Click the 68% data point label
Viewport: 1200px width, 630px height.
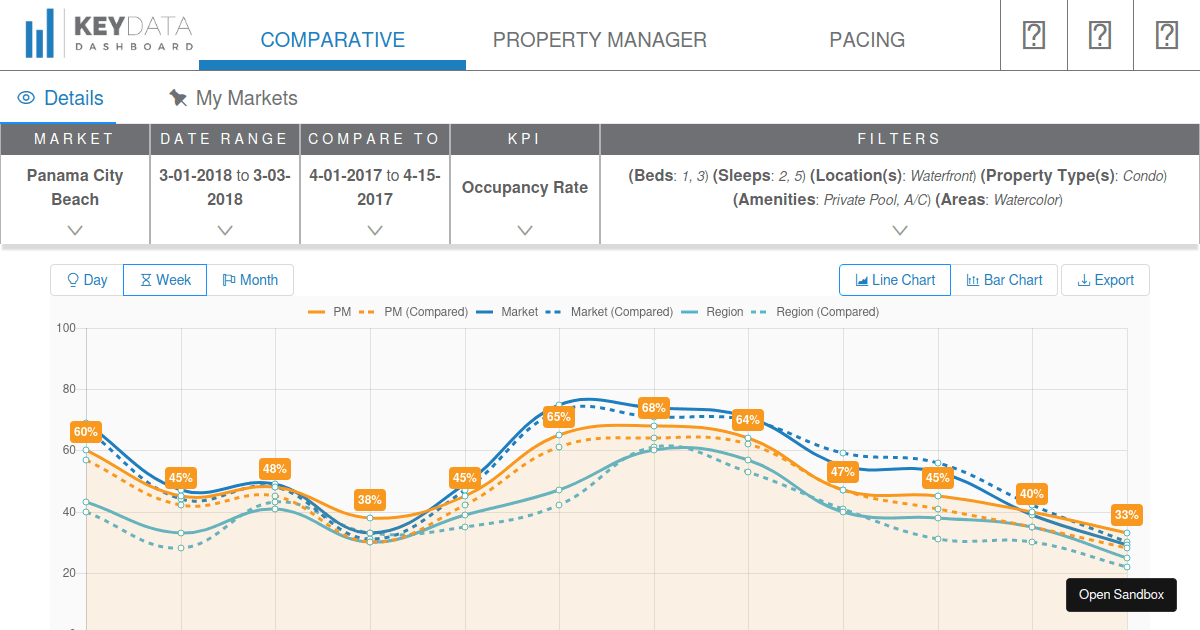tap(654, 408)
